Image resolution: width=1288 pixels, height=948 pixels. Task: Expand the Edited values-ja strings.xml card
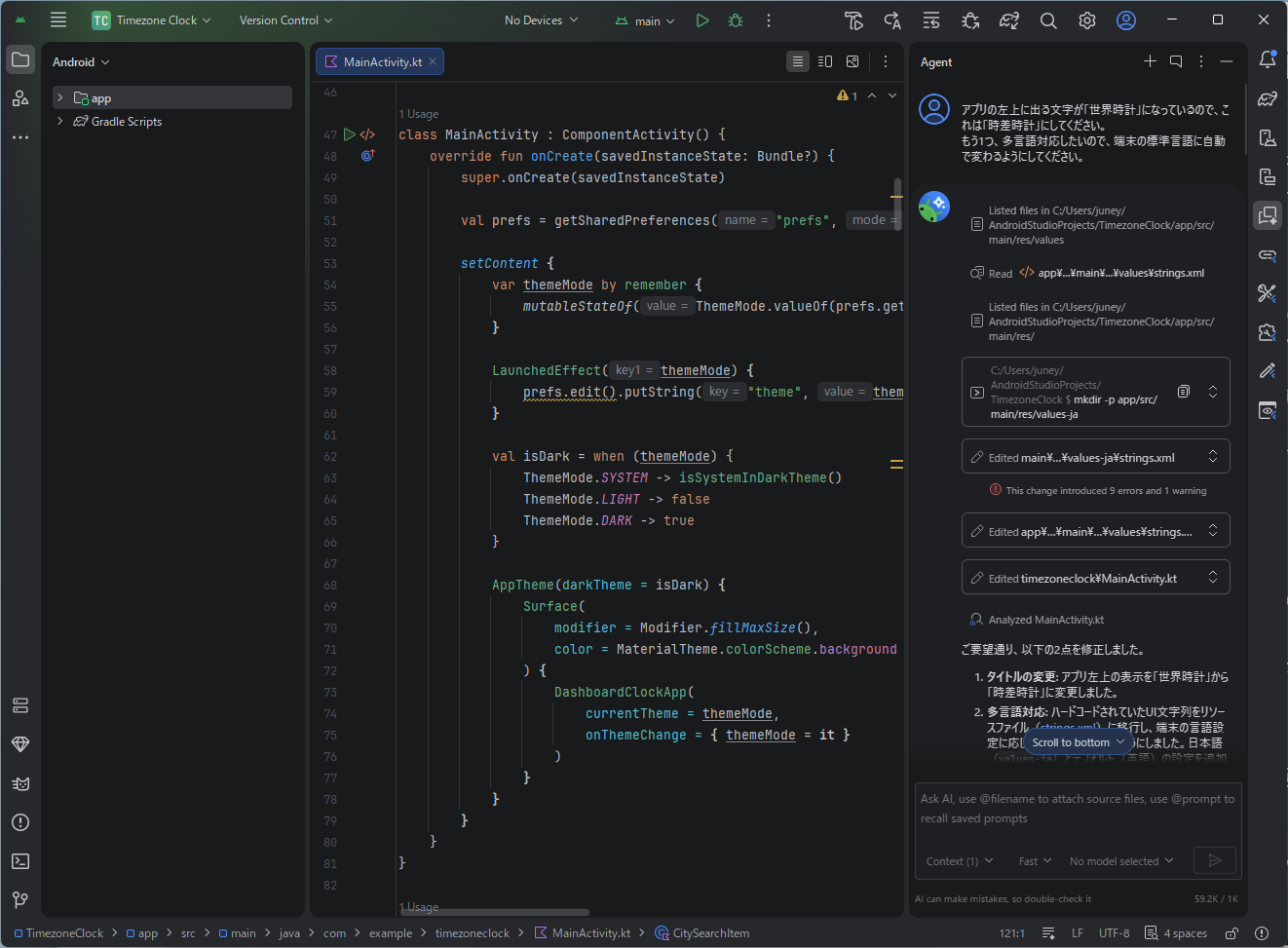coord(1213,456)
